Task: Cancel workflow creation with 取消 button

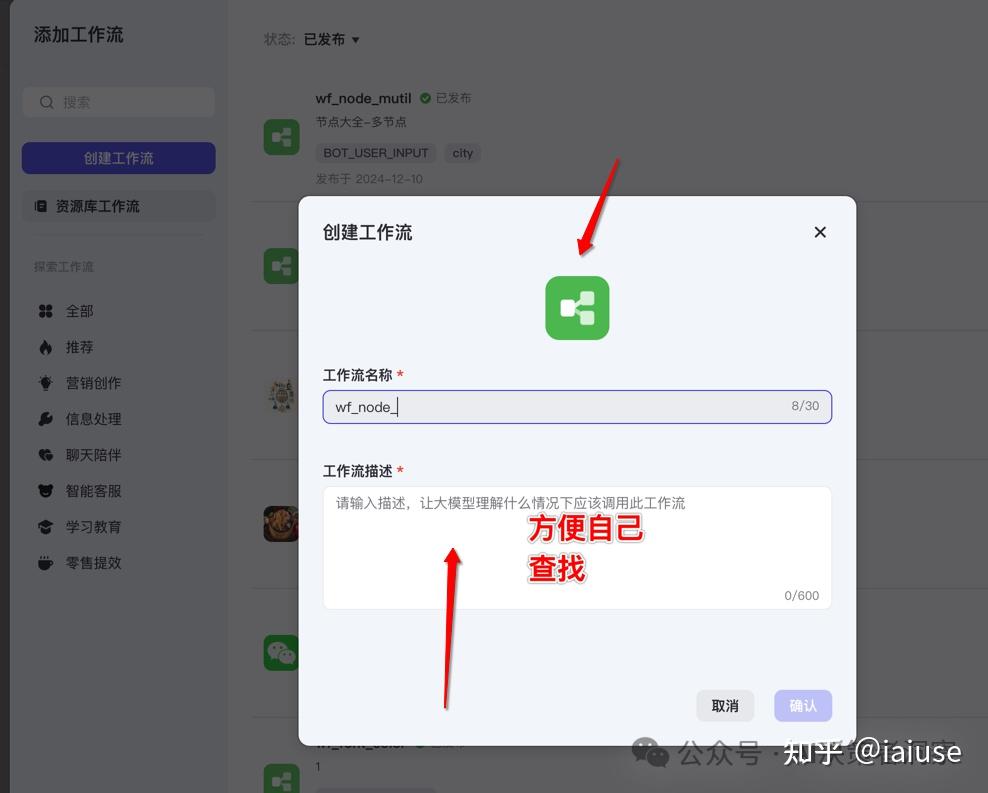Action: [725, 705]
